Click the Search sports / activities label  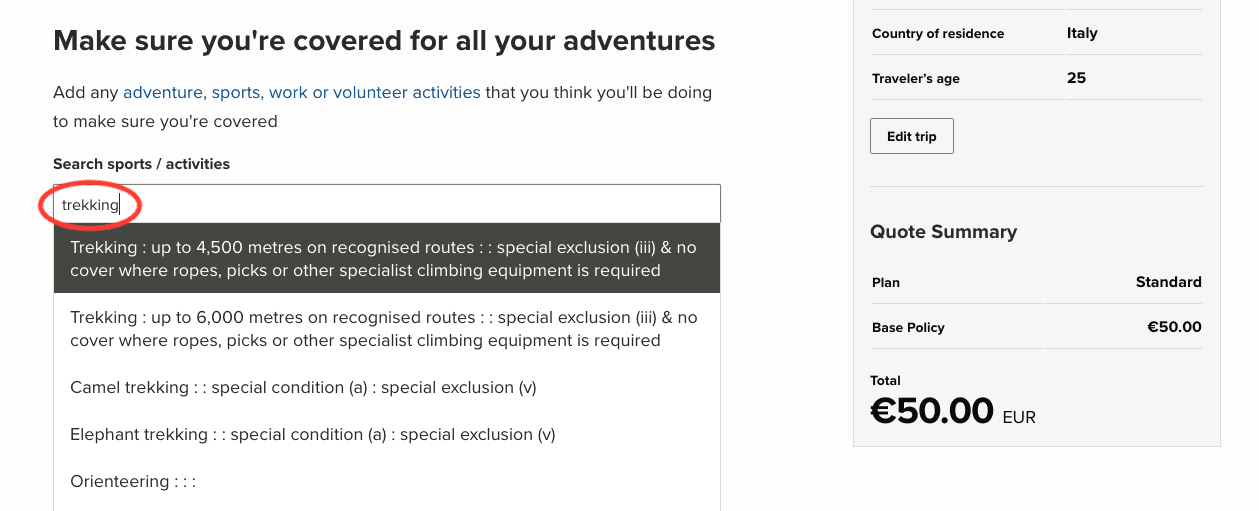[141, 163]
